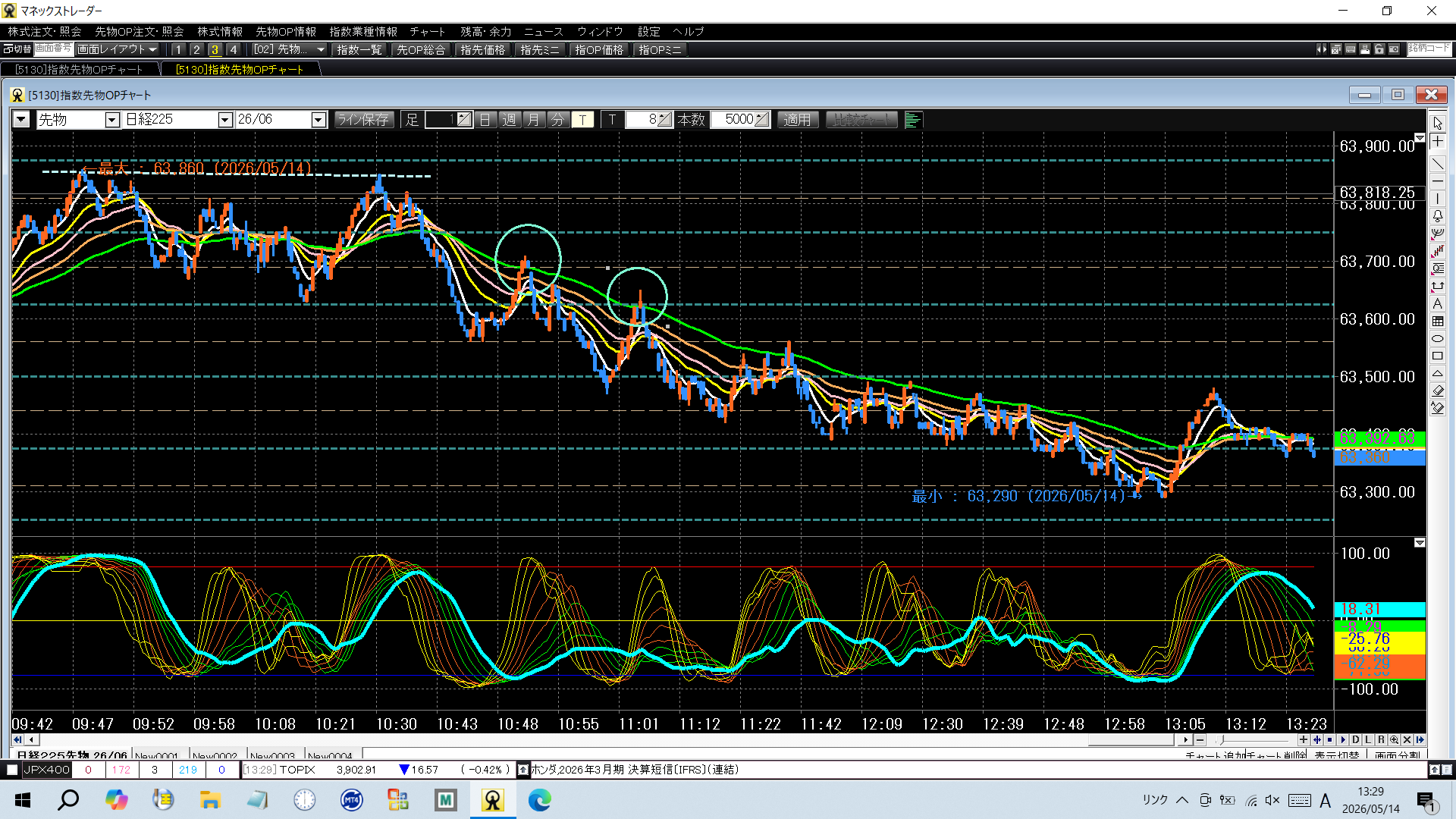Select the trend line drawing tool

[x=1438, y=164]
